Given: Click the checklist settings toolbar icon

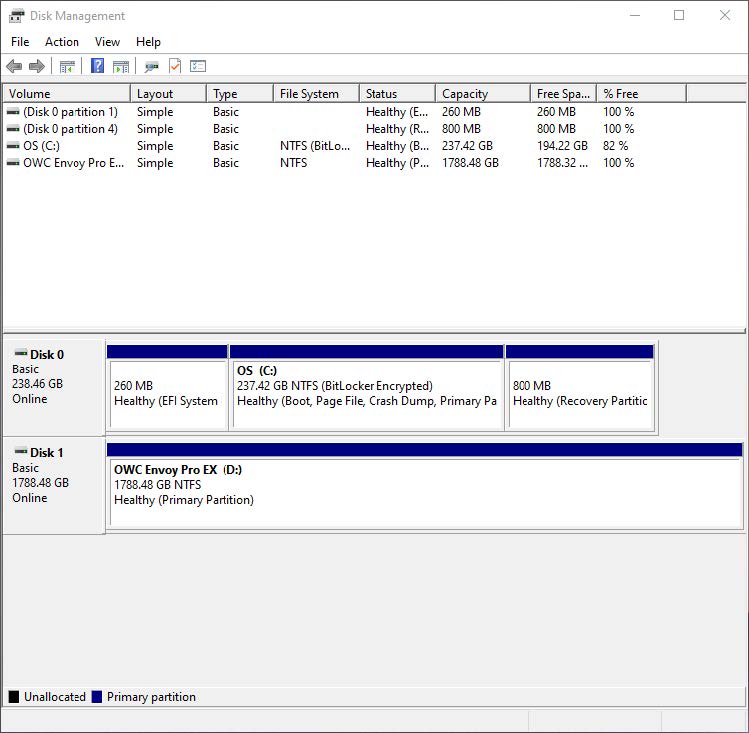Looking at the screenshot, I should (x=198, y=66).
